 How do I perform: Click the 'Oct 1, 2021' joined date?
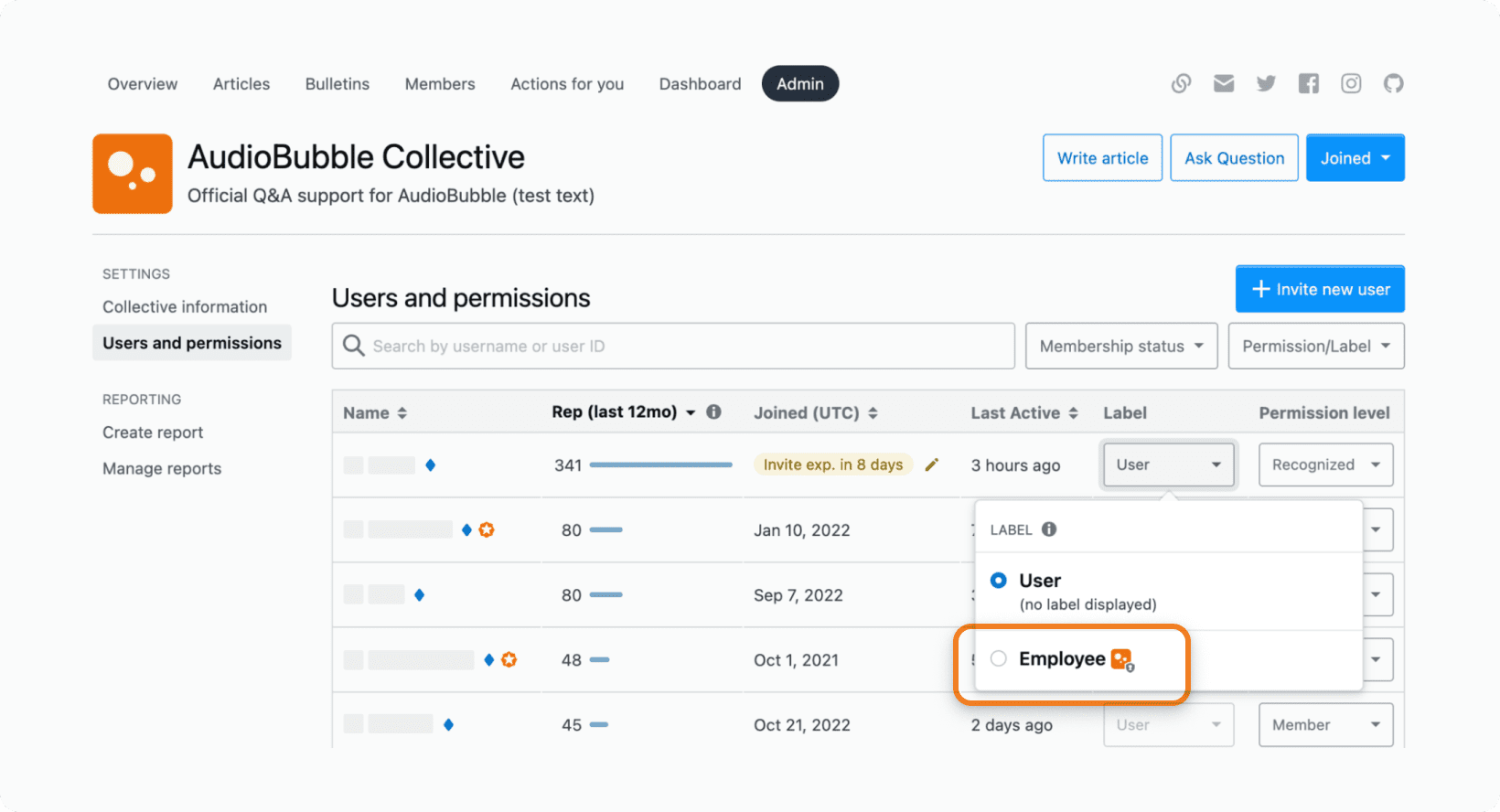(796, 660)
